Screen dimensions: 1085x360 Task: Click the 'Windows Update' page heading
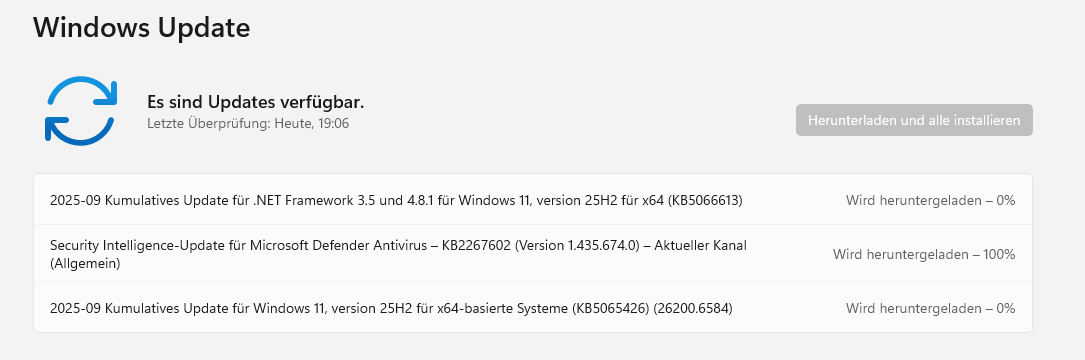(x=142, y=28)
